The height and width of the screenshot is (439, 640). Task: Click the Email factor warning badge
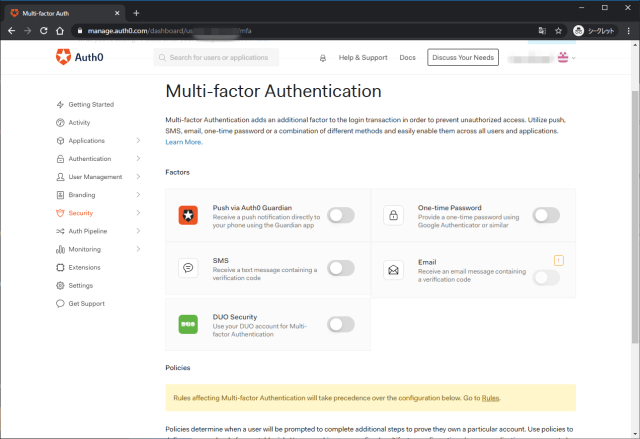559,260
